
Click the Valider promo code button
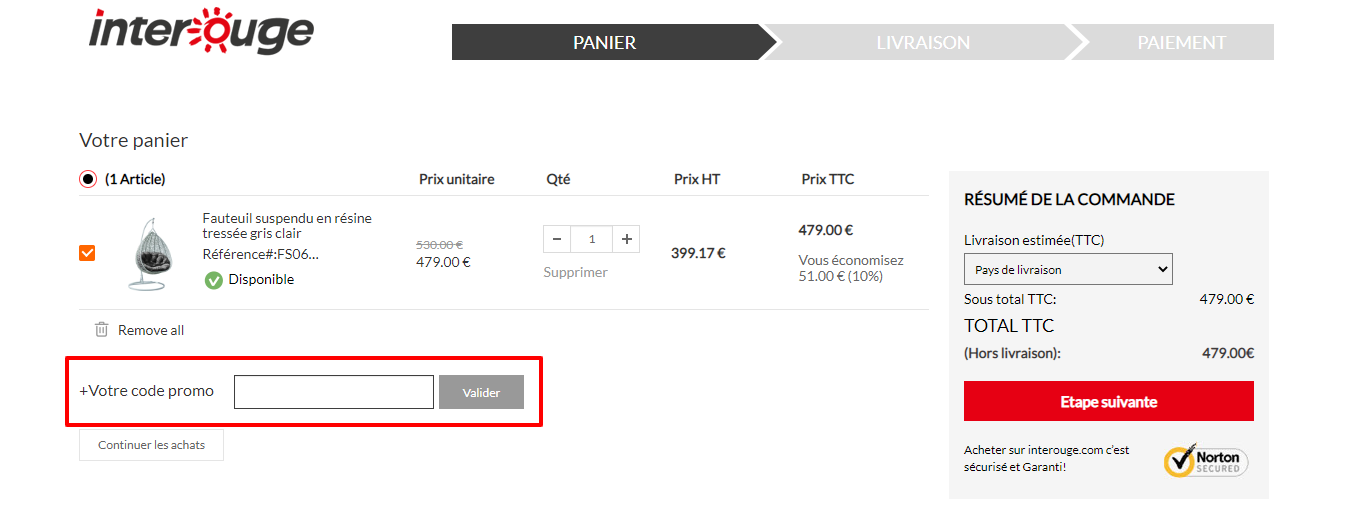point(481,392)
